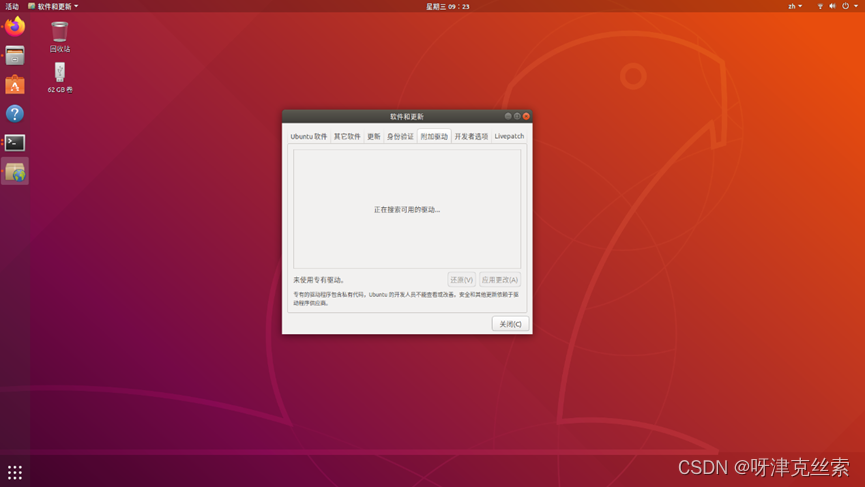This screenshot has height=487, width=865.
Task: Open the Trash (回收站) desktop icon
Action: pyautogui.click(x=60, y=36)
